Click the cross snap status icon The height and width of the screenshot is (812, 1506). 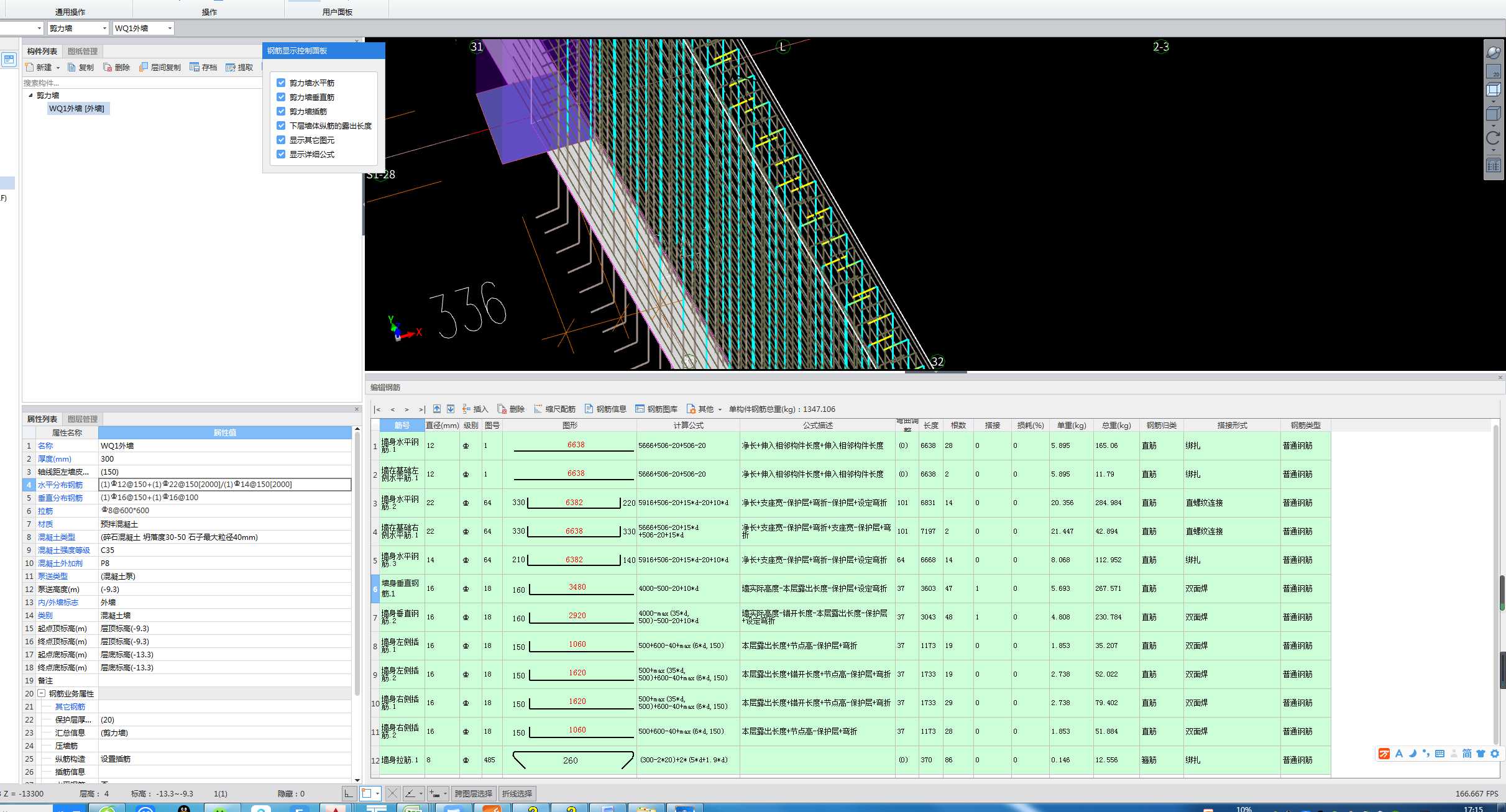coord(392,793)
